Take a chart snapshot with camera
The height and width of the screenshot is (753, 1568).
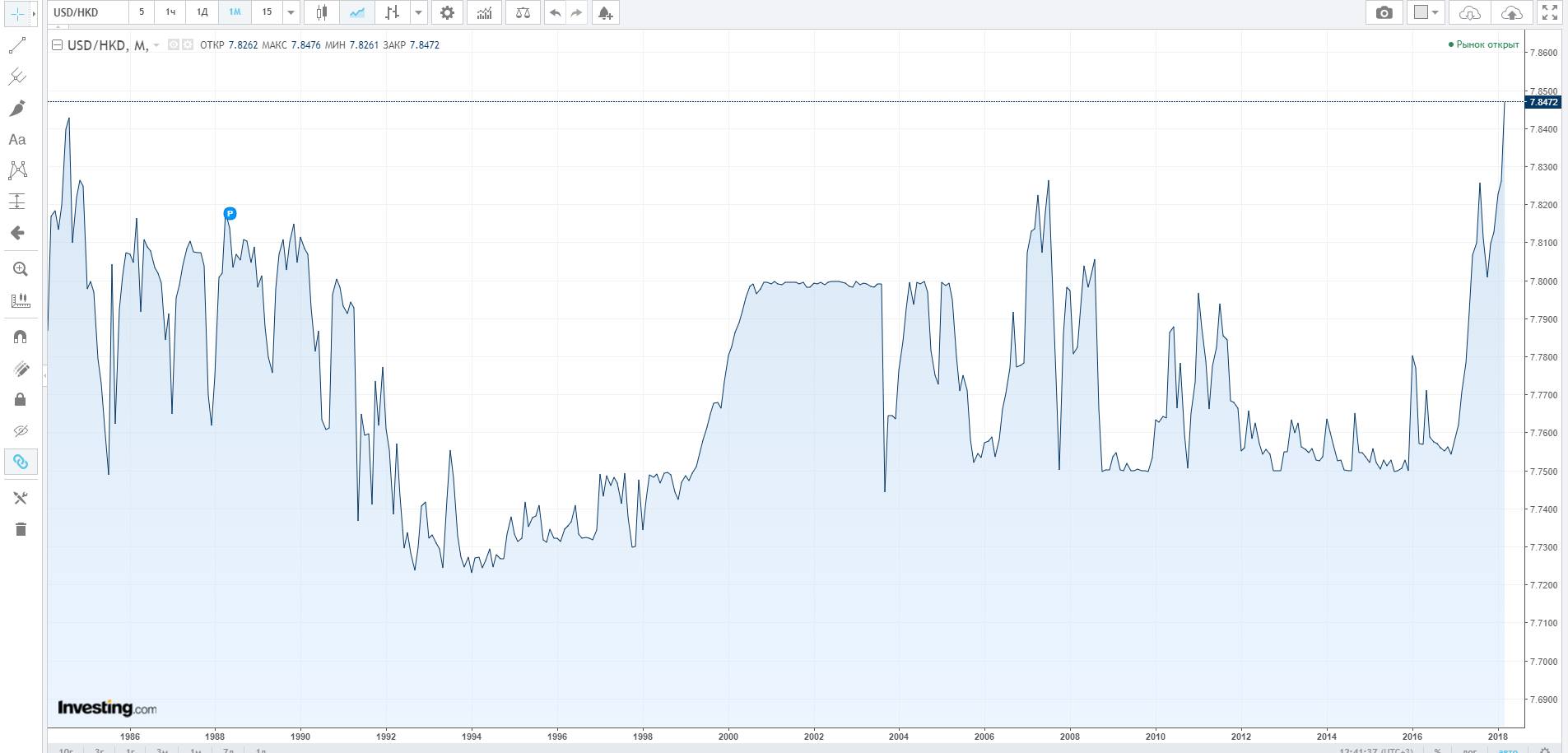(1384, 12)
